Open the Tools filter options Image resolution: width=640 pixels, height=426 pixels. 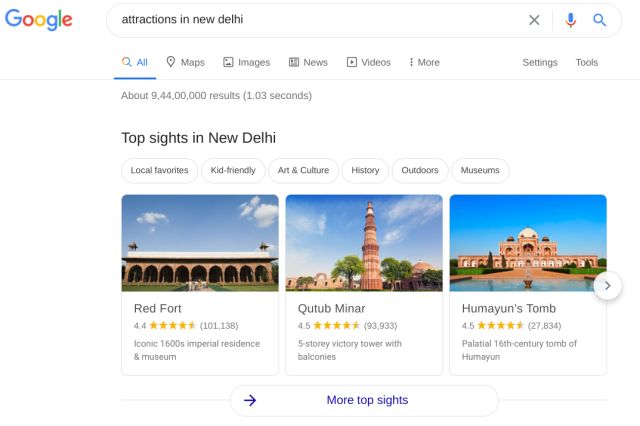pos(587,62)
